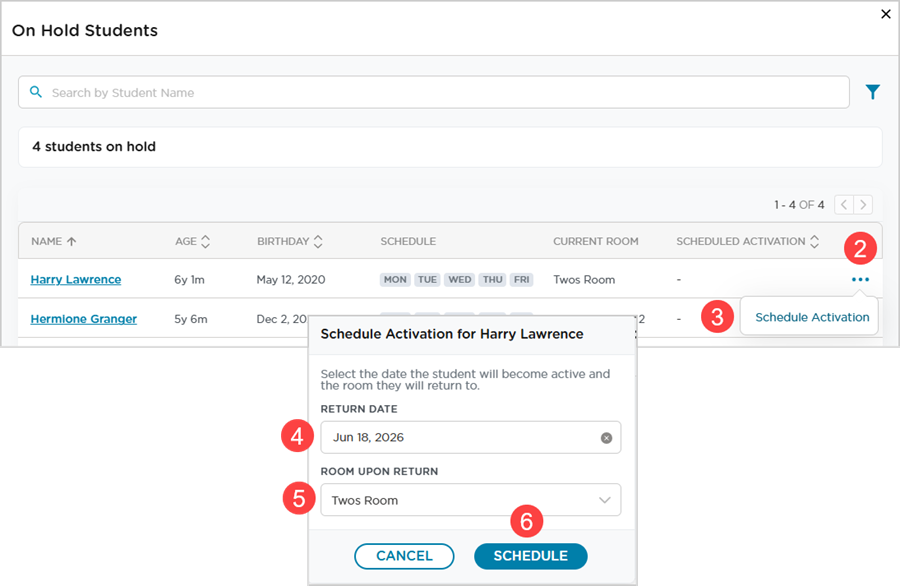Sort by Name column arrow

tap(71, 242)
